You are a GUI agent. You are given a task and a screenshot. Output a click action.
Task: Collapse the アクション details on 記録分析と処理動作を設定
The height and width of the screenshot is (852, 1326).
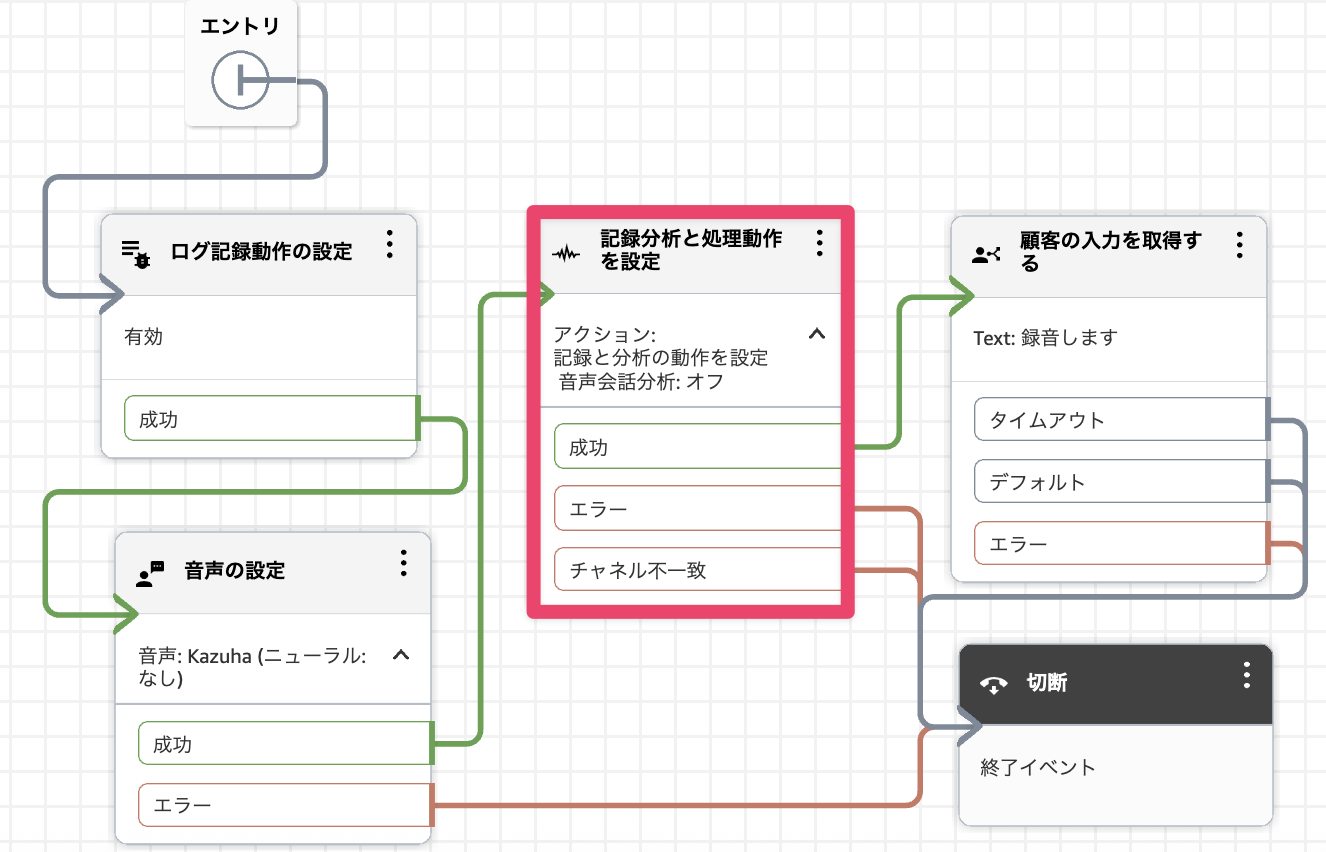point(817,334)
